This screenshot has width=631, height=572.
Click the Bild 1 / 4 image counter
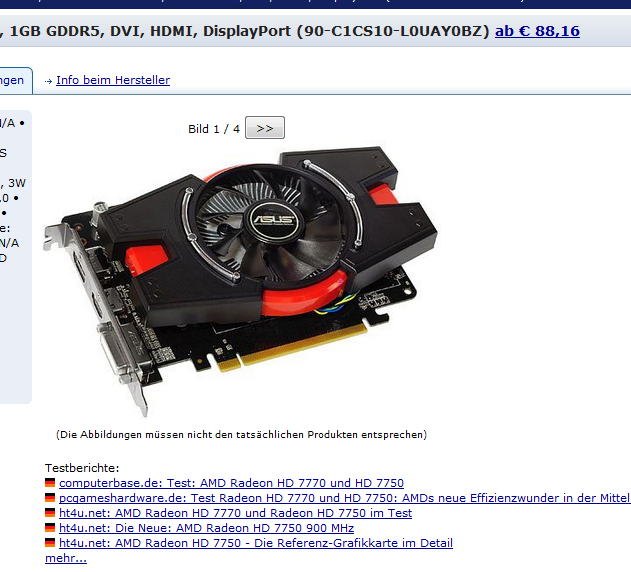tap(214, 129)
